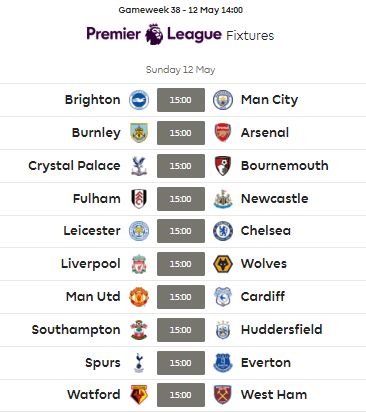
Task: Select the Arsenal cannon badge
Action: (x=223, y=133)
